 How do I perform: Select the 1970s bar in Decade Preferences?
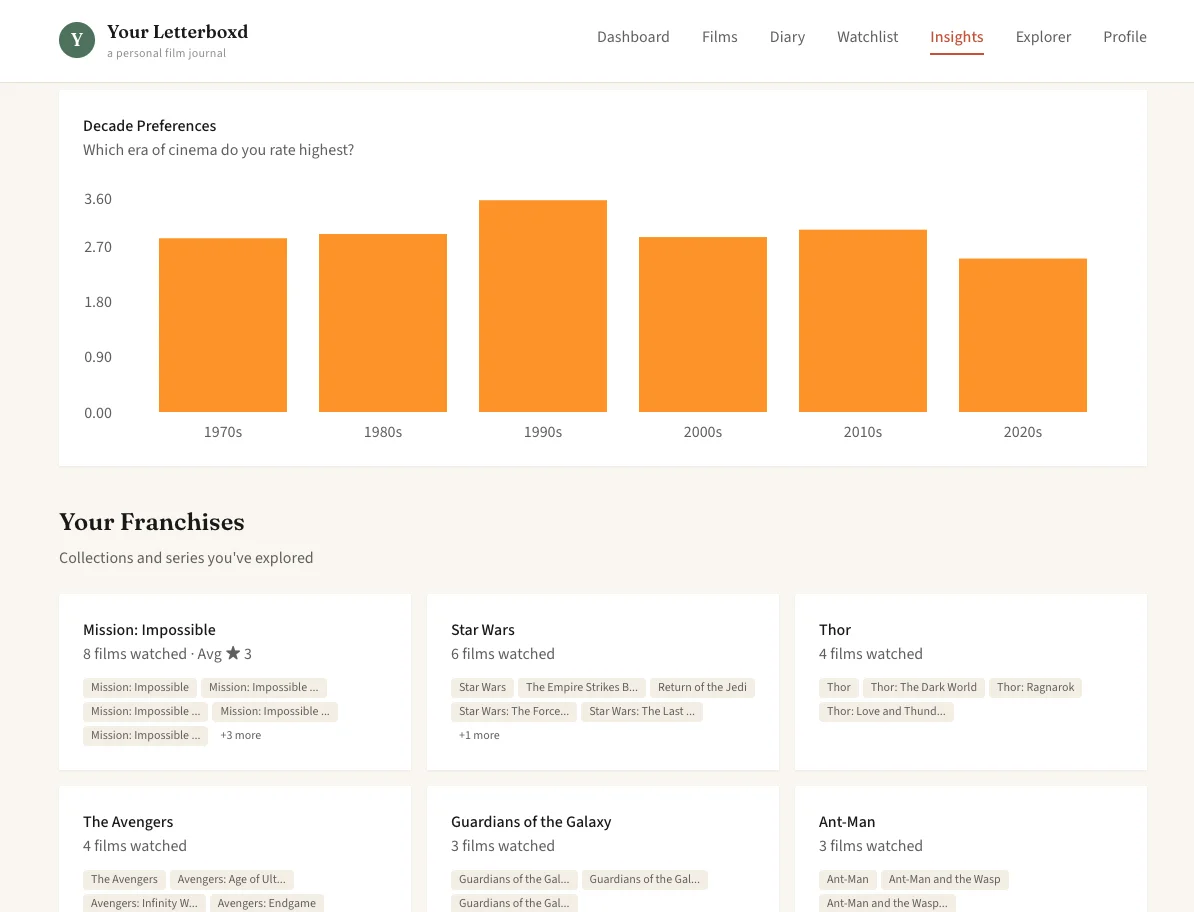[x=222, y=325]
